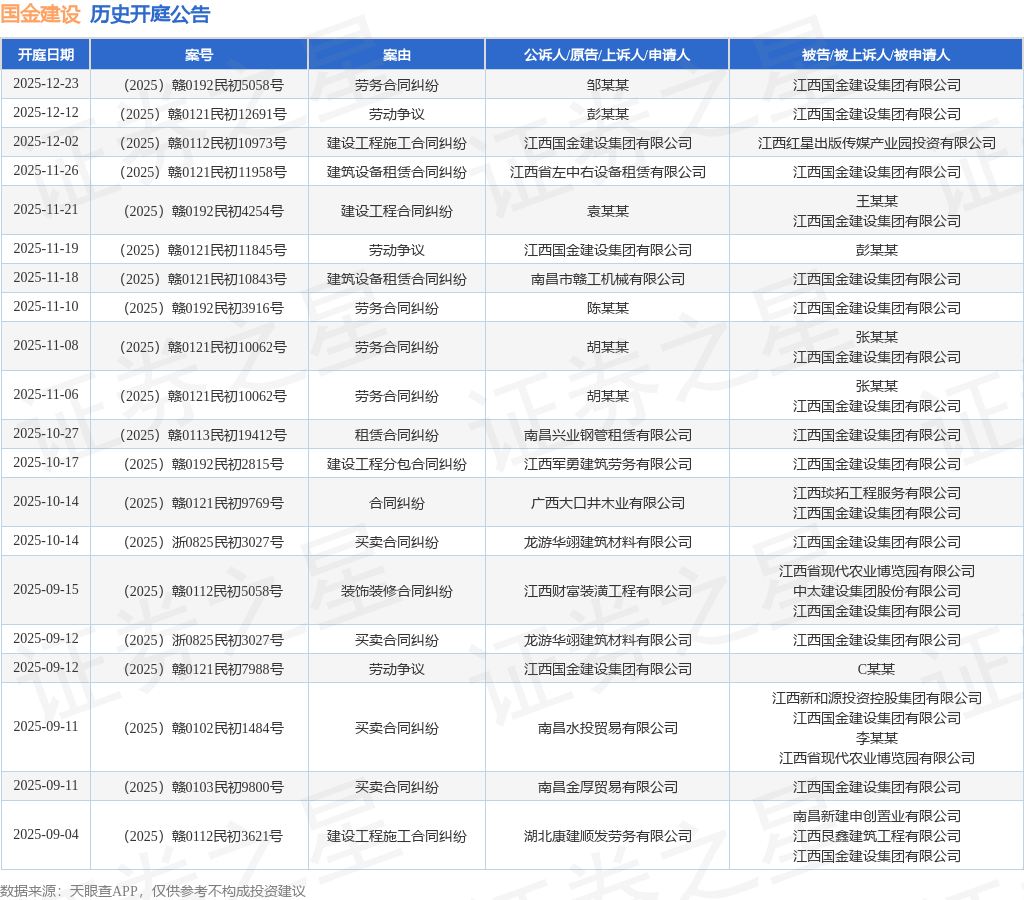Viewport: 1024px width, 900px height.
Task: Select plaintiff 南昌市赣工机械有限公司
Action: 608,279
